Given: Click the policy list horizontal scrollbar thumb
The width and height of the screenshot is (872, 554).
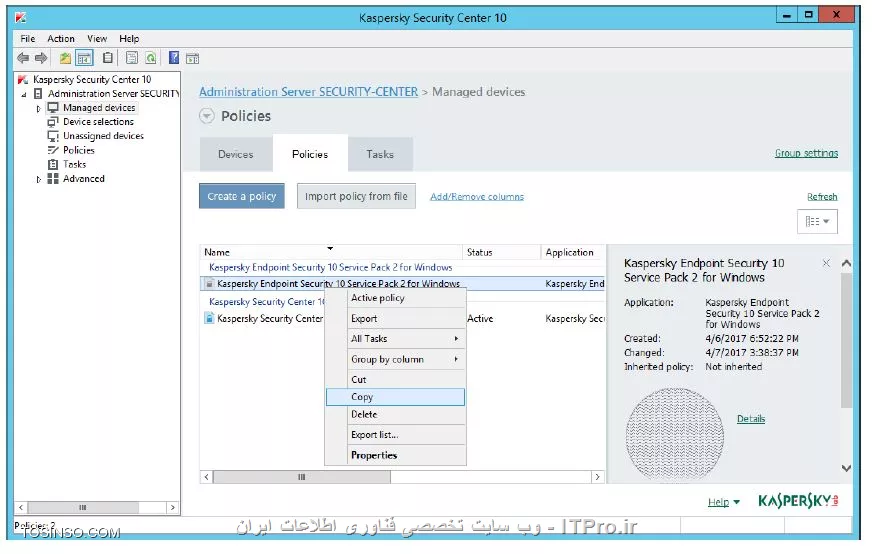Looking at the screenshot, I should [x=301, y=477].
